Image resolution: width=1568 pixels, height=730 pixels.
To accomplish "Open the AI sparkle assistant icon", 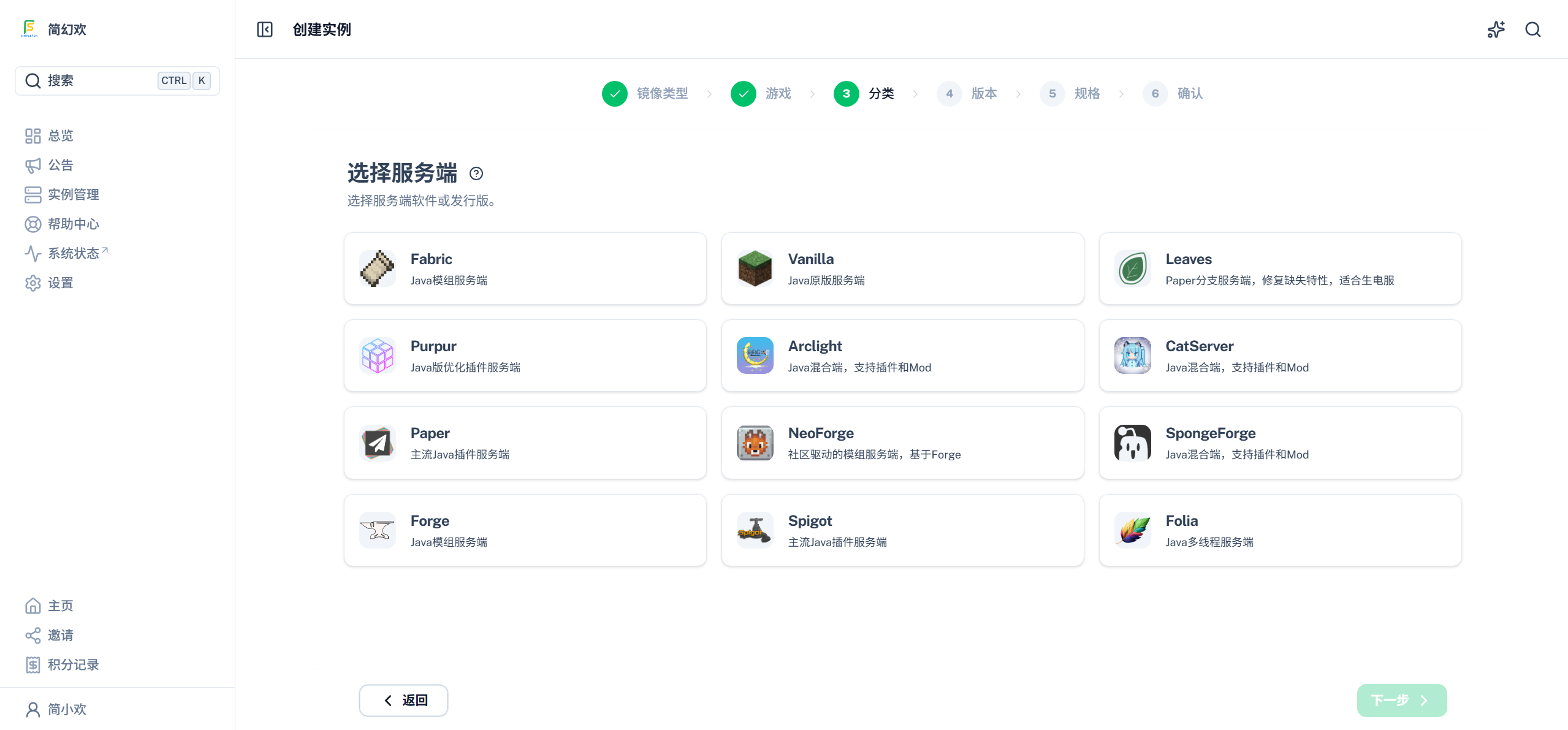I will click(1496, 29).
